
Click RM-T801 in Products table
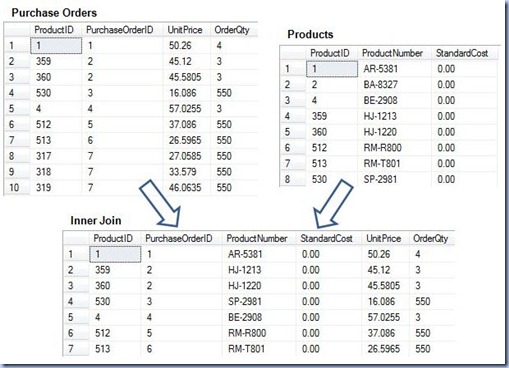[x=382, y=164]
